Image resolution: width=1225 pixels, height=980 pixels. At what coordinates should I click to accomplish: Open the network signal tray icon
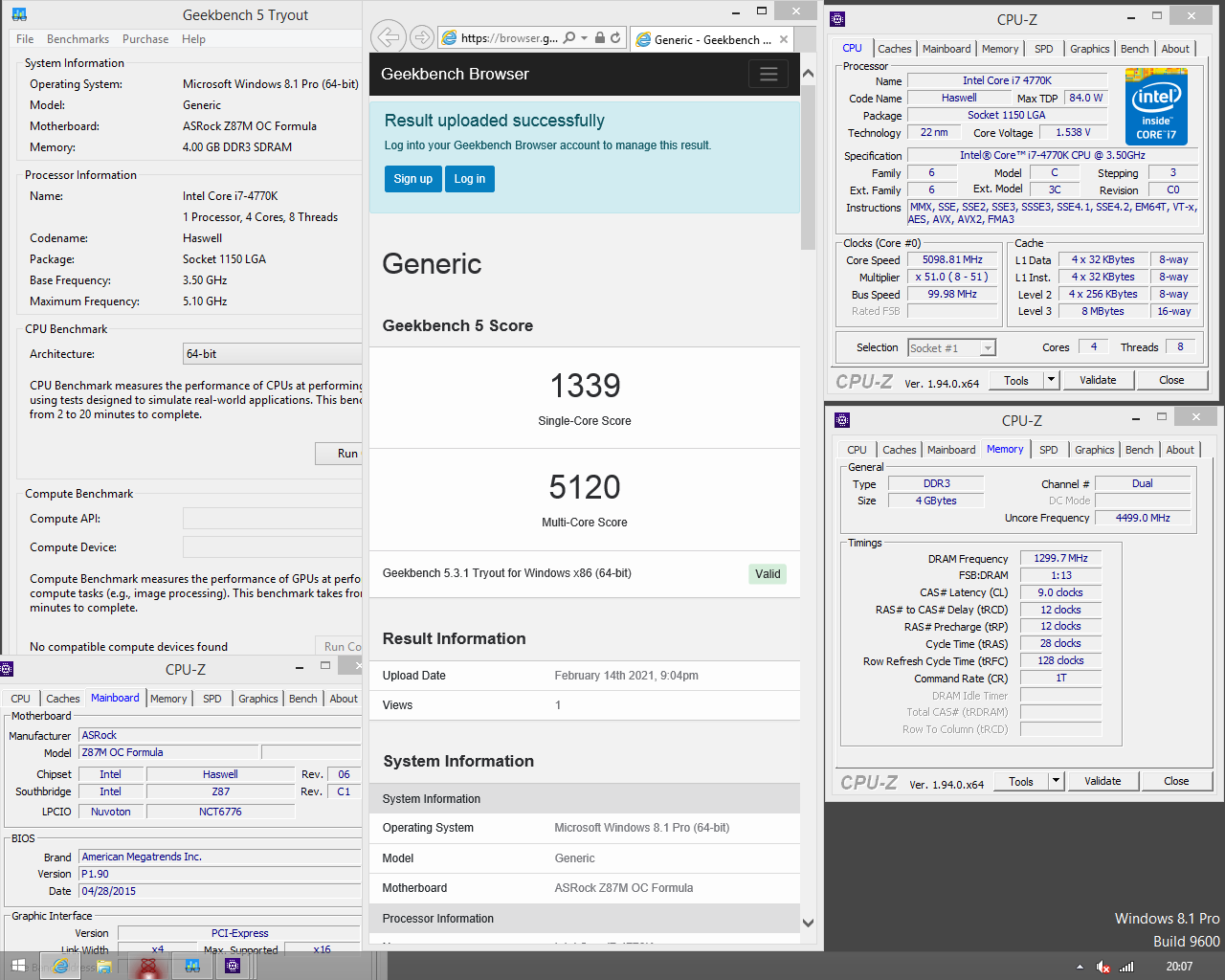coord(1126,967)
